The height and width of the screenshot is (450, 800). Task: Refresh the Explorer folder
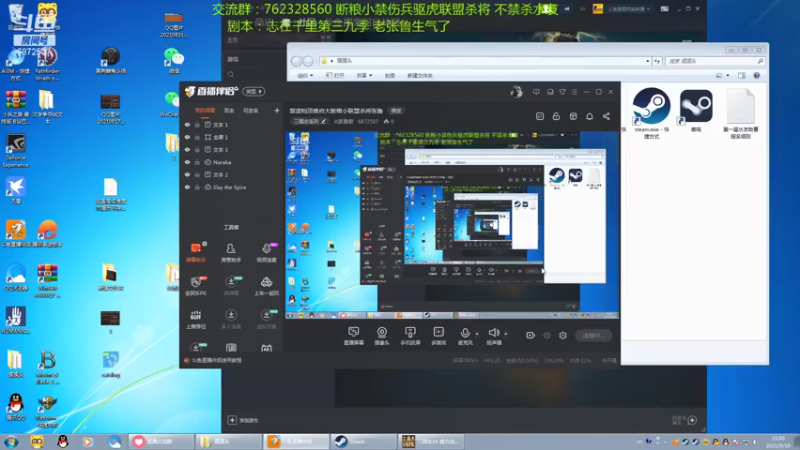658,61
